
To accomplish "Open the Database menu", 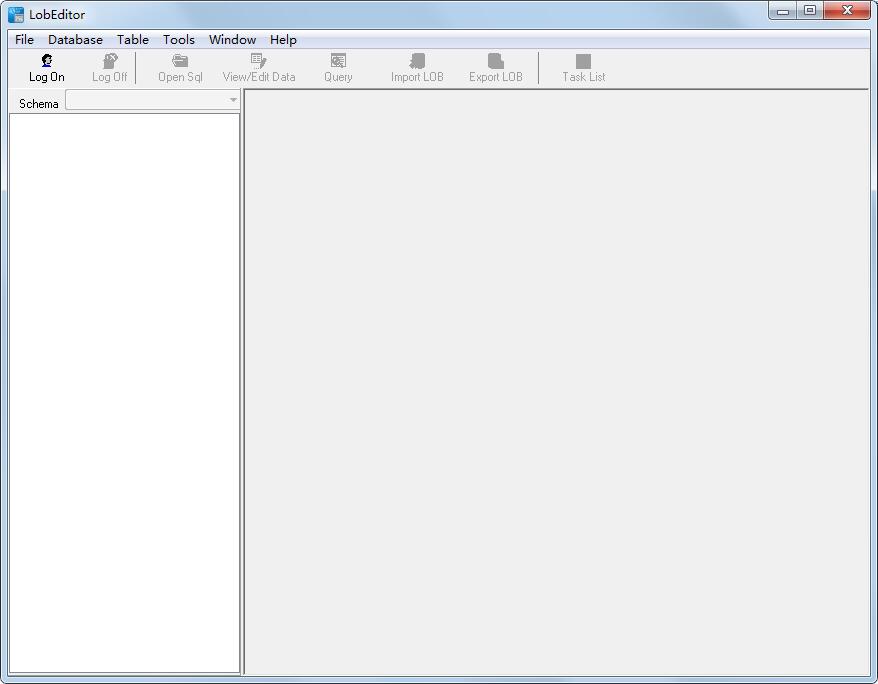I will click(x=74, y=40).
